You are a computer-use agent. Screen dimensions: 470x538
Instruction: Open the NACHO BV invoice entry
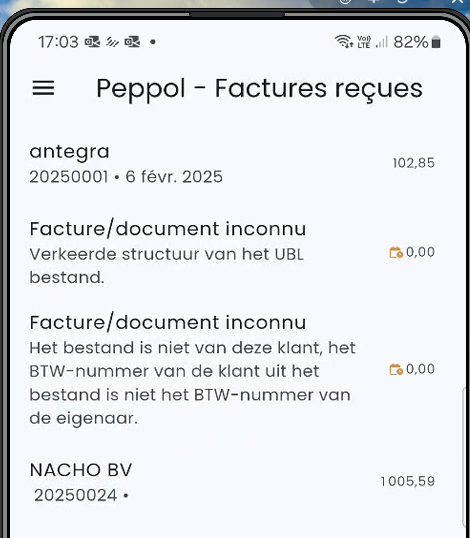pyautogui.click(x=232, y=482)
